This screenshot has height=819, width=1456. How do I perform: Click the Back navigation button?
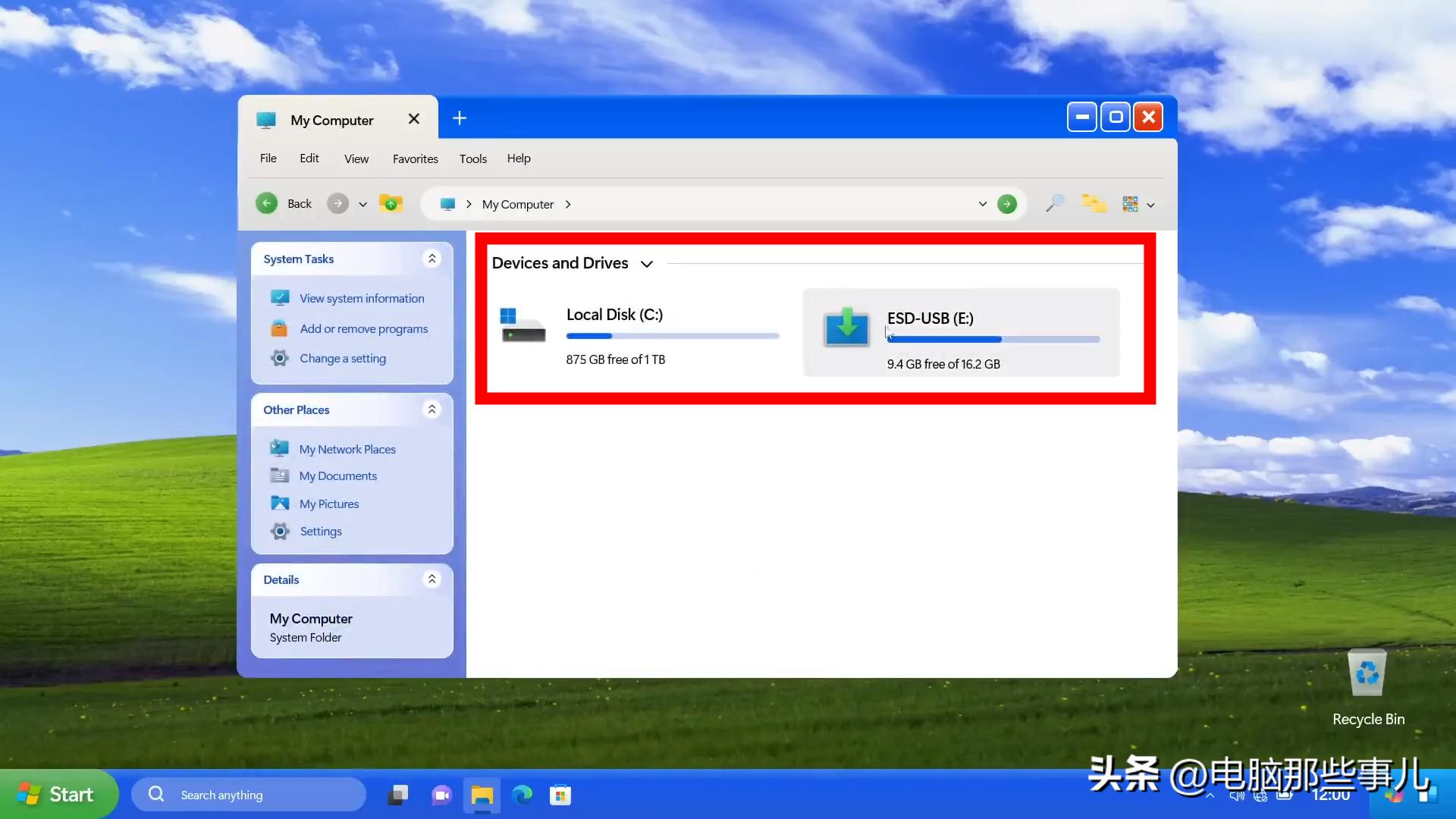[x=284, y=203]
